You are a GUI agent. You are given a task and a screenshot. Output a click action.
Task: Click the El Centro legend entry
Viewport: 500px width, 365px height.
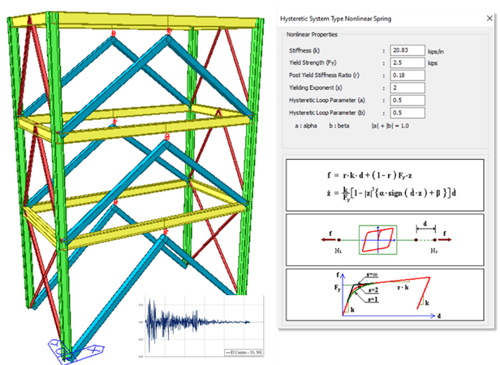244,352
